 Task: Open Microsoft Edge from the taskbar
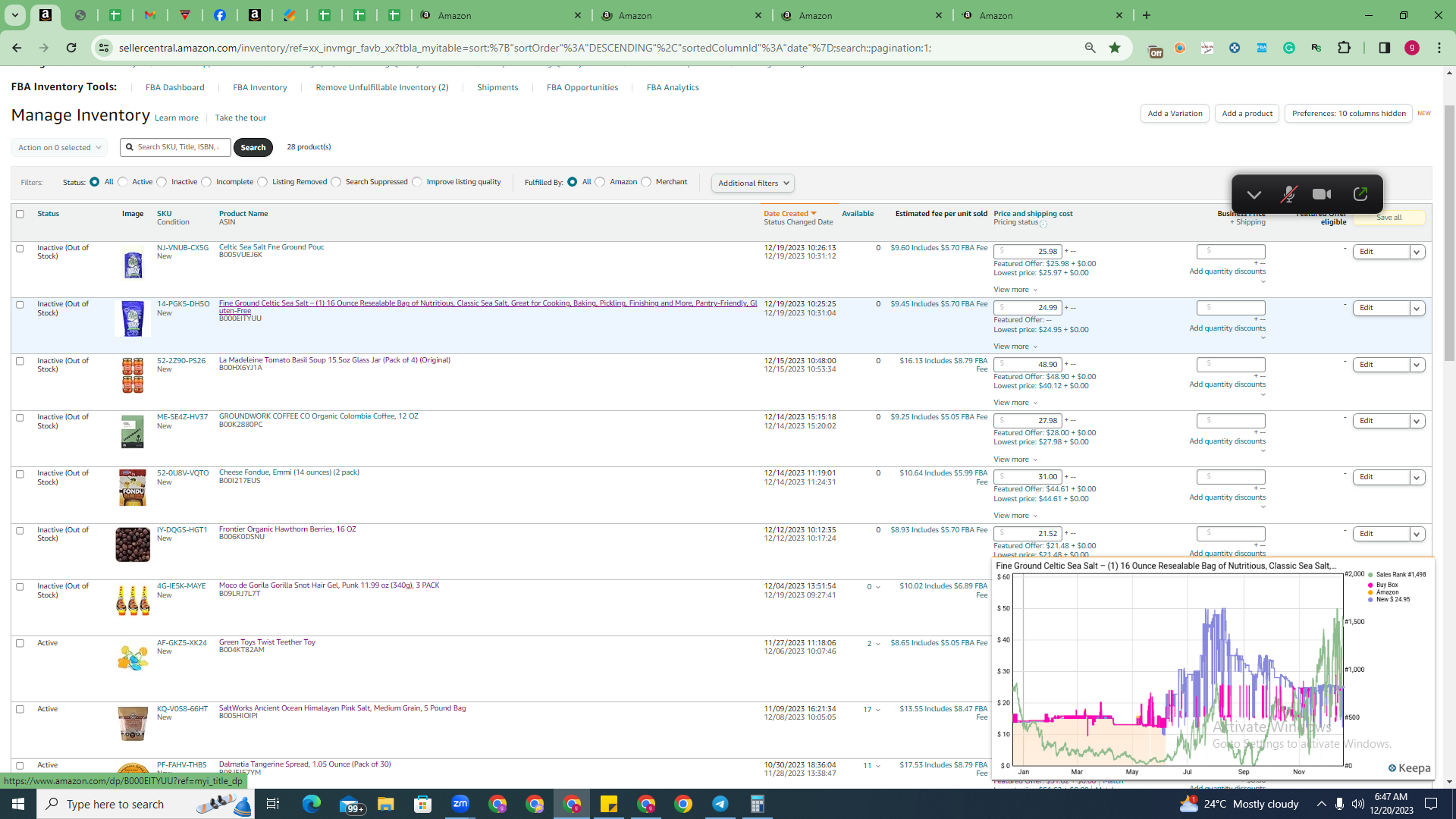point(312,804)
